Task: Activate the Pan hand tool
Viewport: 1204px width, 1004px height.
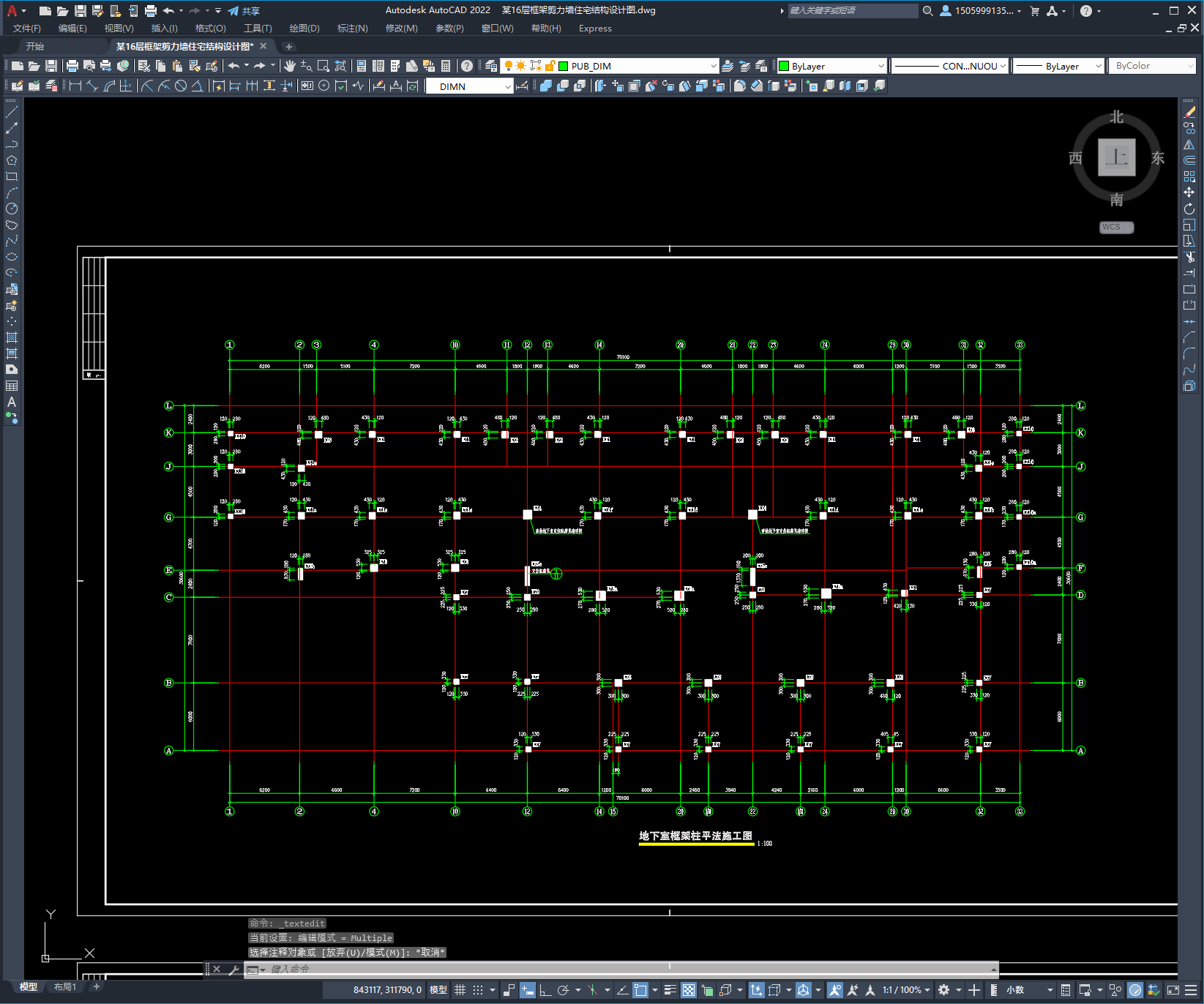Action: point(290,66)
